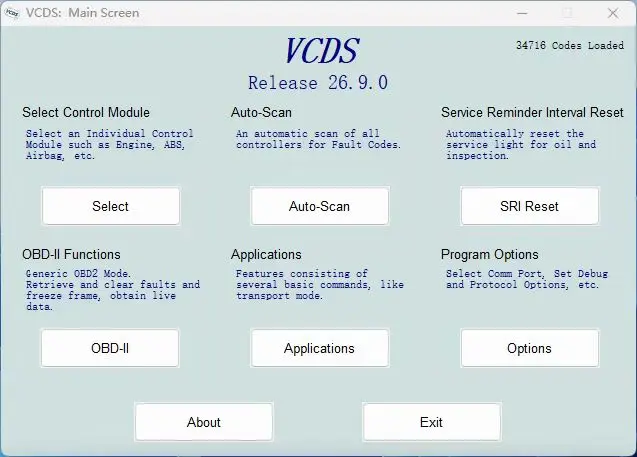Image resolution: width=637 pixels, height=457 pixels.
Task: Click 'Generic OBD2 Mode' description text
Action: (113, 290)
